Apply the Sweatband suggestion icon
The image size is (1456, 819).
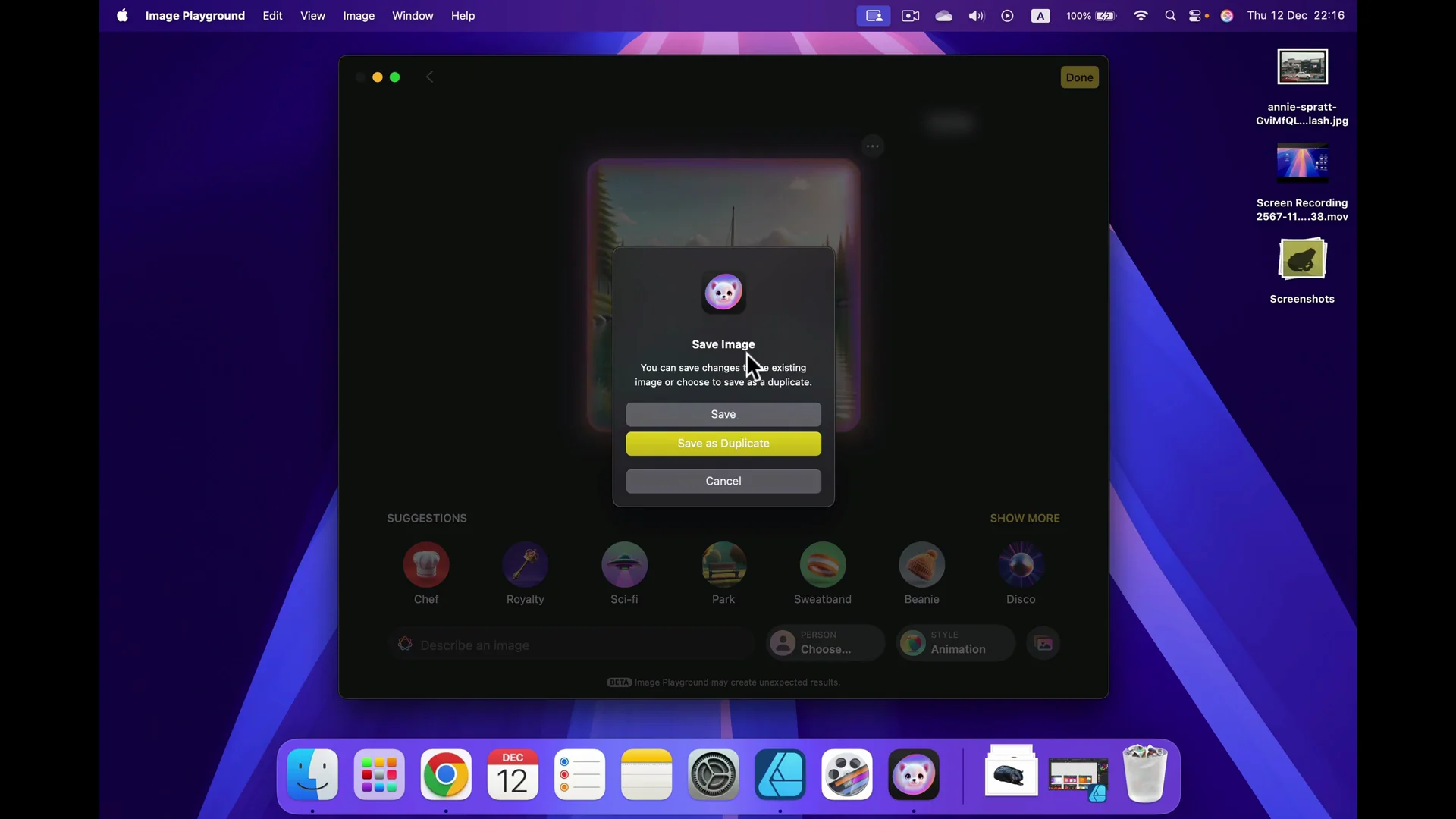823,564
